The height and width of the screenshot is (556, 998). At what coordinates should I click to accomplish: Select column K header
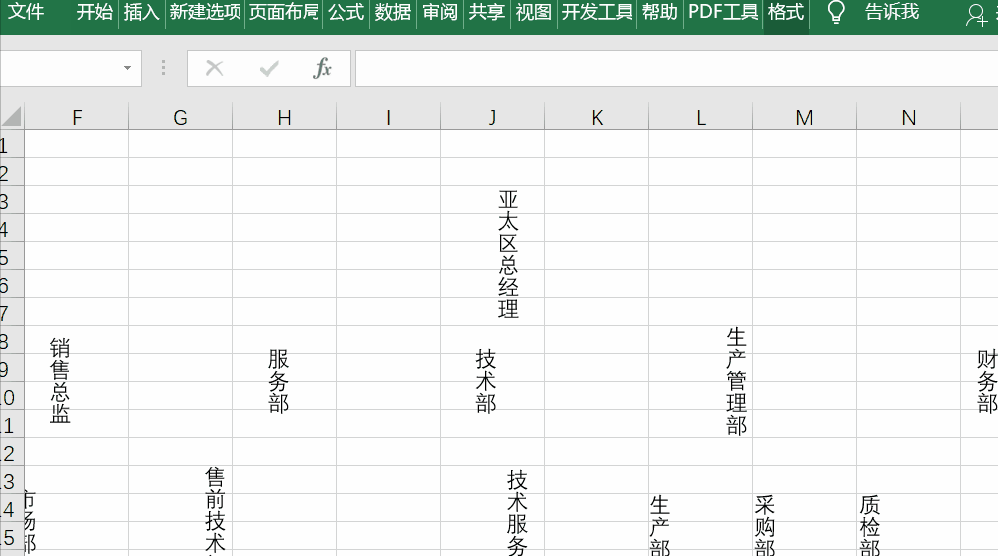point(596,117)
